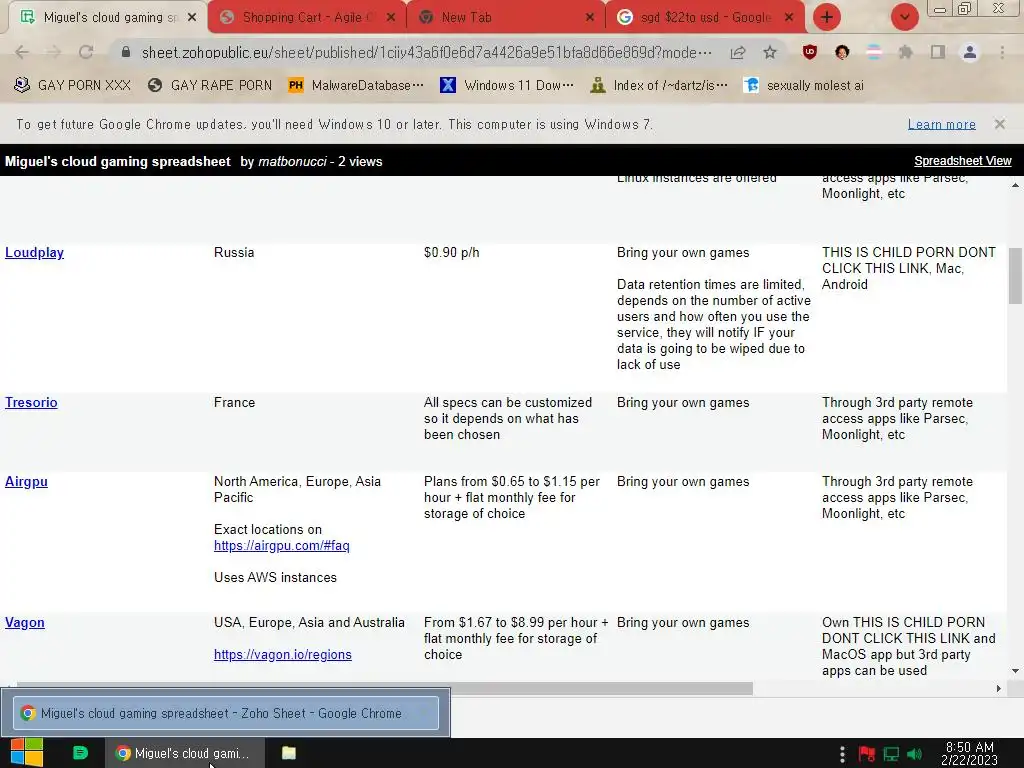
Task: Open the MalwareDatabase bookmark
Action: click(x=356, y=85)
